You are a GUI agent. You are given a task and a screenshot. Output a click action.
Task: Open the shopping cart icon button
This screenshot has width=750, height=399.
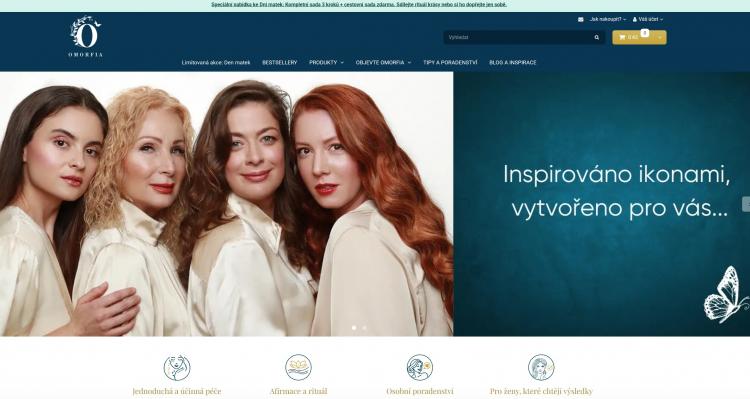[622, 37]
